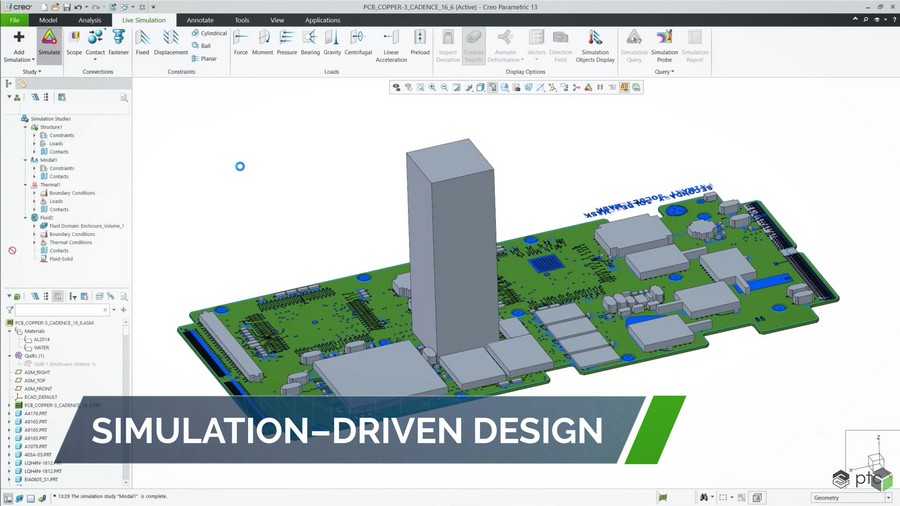Open the Study group dropdown
The image size is (900, 506).
(32, 72)
